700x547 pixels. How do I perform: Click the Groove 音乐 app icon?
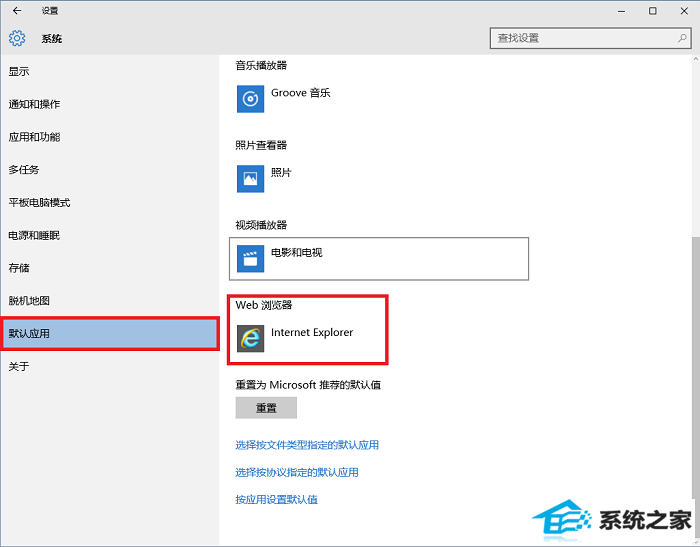(250, 99)
